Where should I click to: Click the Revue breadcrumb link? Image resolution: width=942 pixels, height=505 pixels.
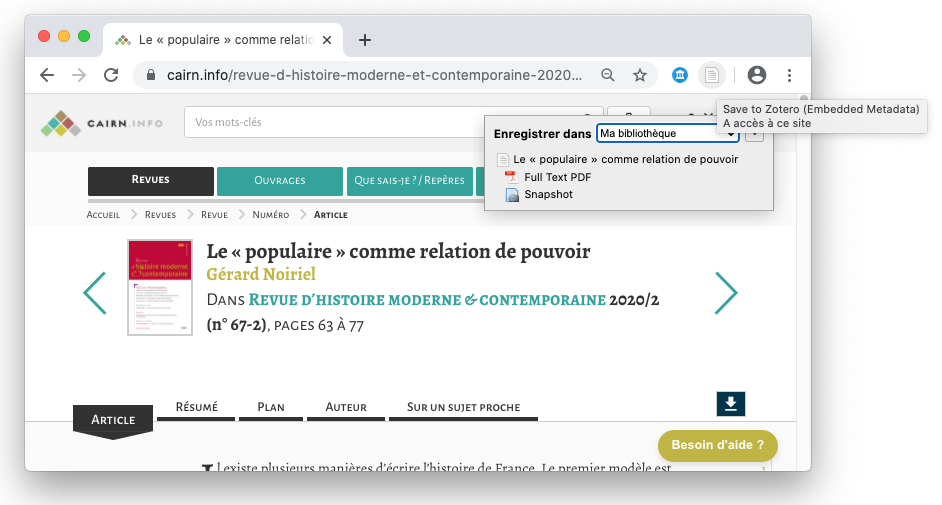point(214,215)
